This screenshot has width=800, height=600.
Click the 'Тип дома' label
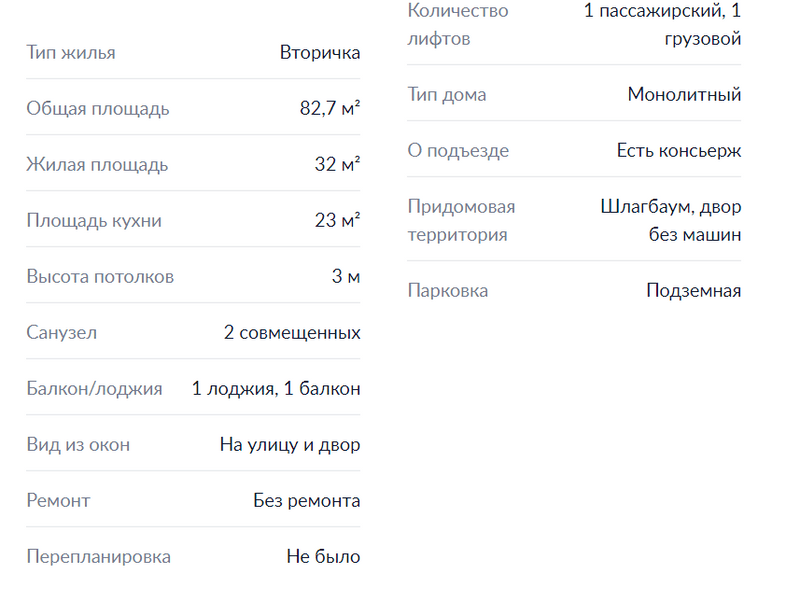click(x=447, y=95)
